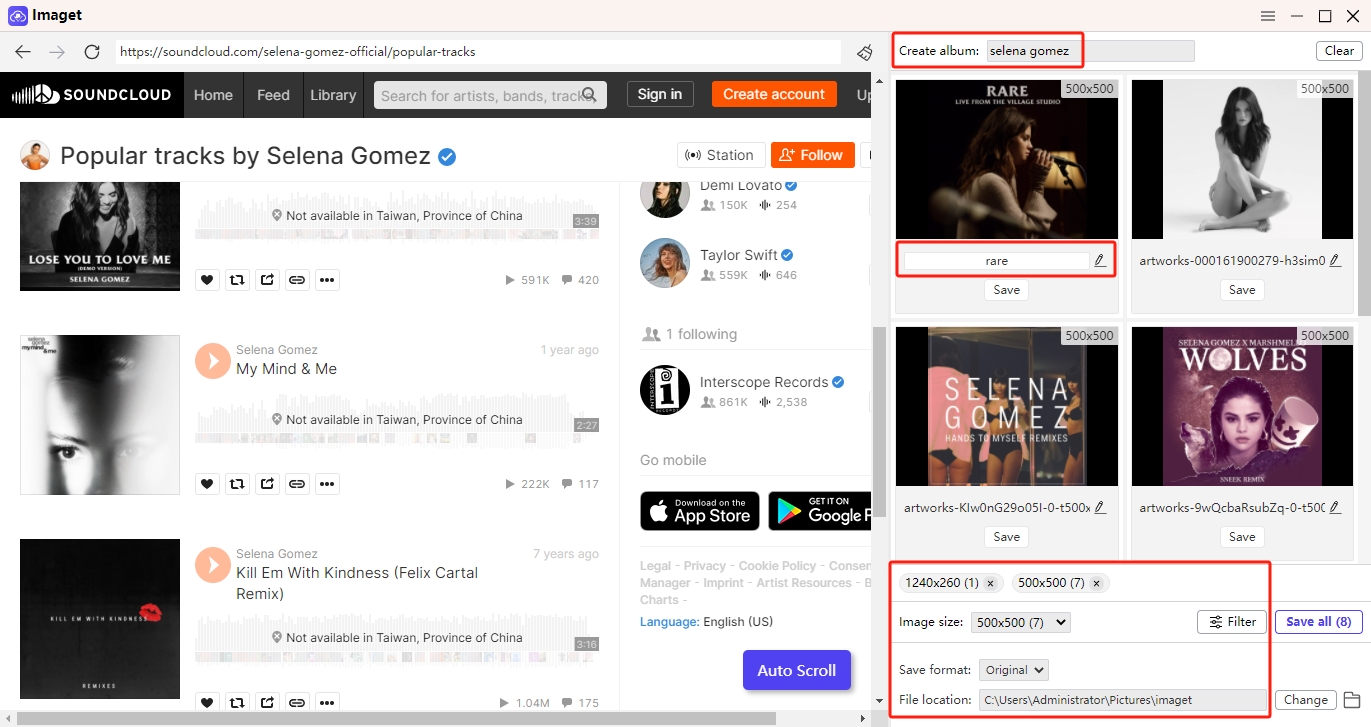Open the Privacy link
Screen dimensions: 1371x727
click(705, 566)
